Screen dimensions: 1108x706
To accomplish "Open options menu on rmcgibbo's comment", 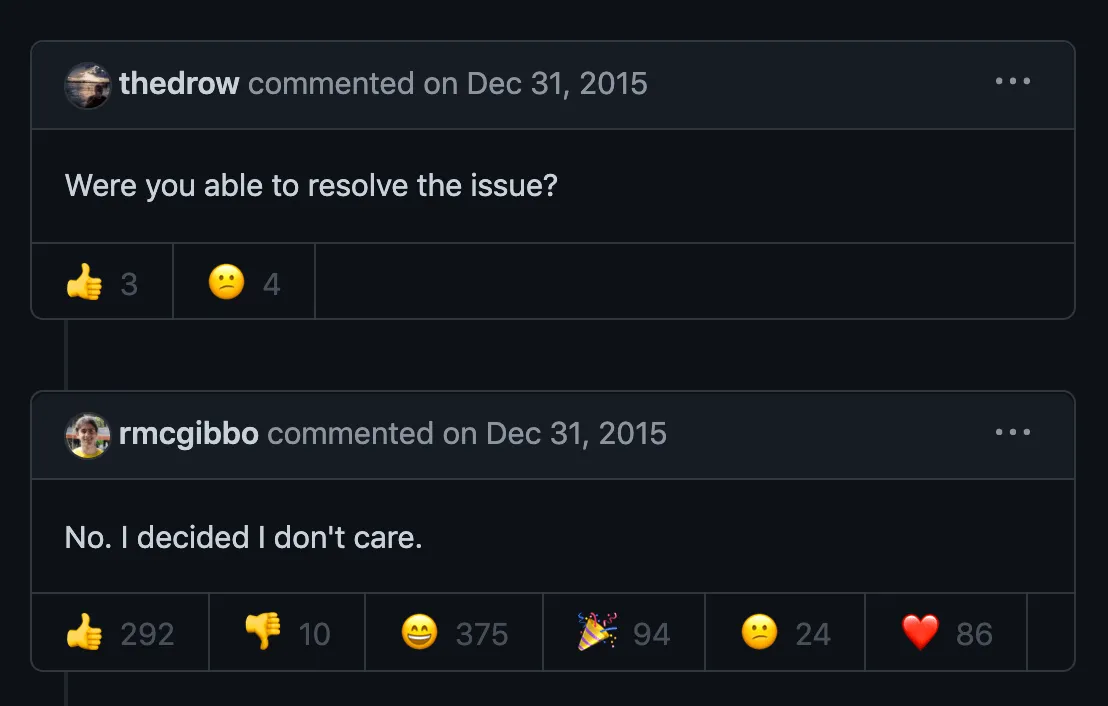I will point(1013,432).
